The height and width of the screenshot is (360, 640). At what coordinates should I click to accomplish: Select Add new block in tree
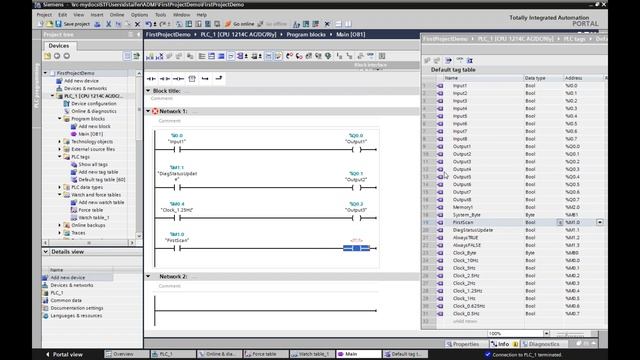[94, 127]
